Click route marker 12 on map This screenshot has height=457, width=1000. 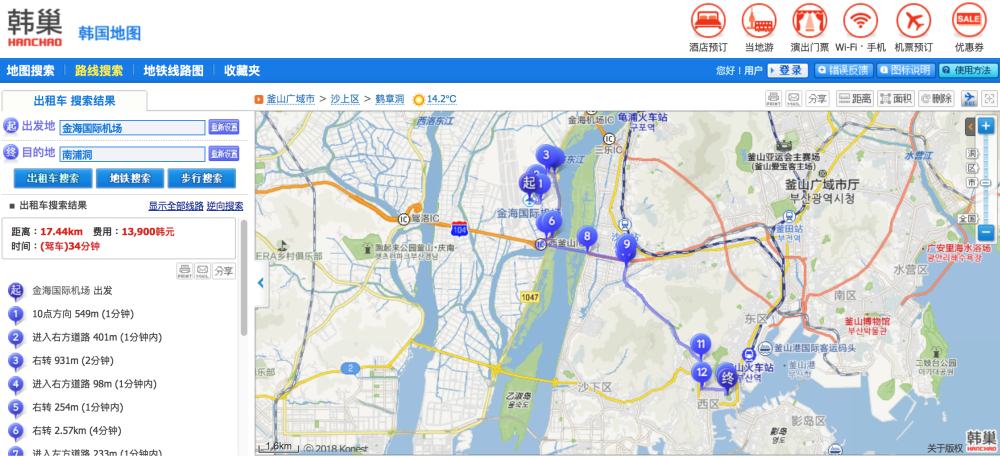[702, 372]
